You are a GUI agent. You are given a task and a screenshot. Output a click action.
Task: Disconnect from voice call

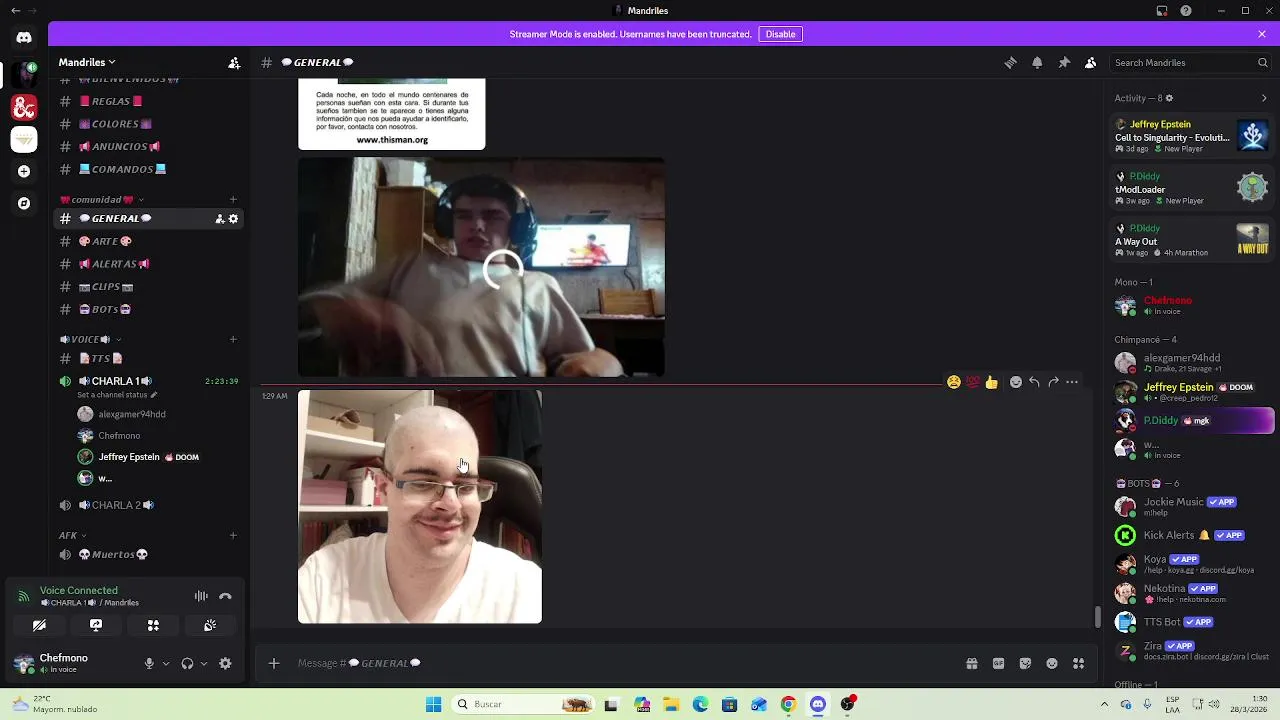[x=225, y=596]
